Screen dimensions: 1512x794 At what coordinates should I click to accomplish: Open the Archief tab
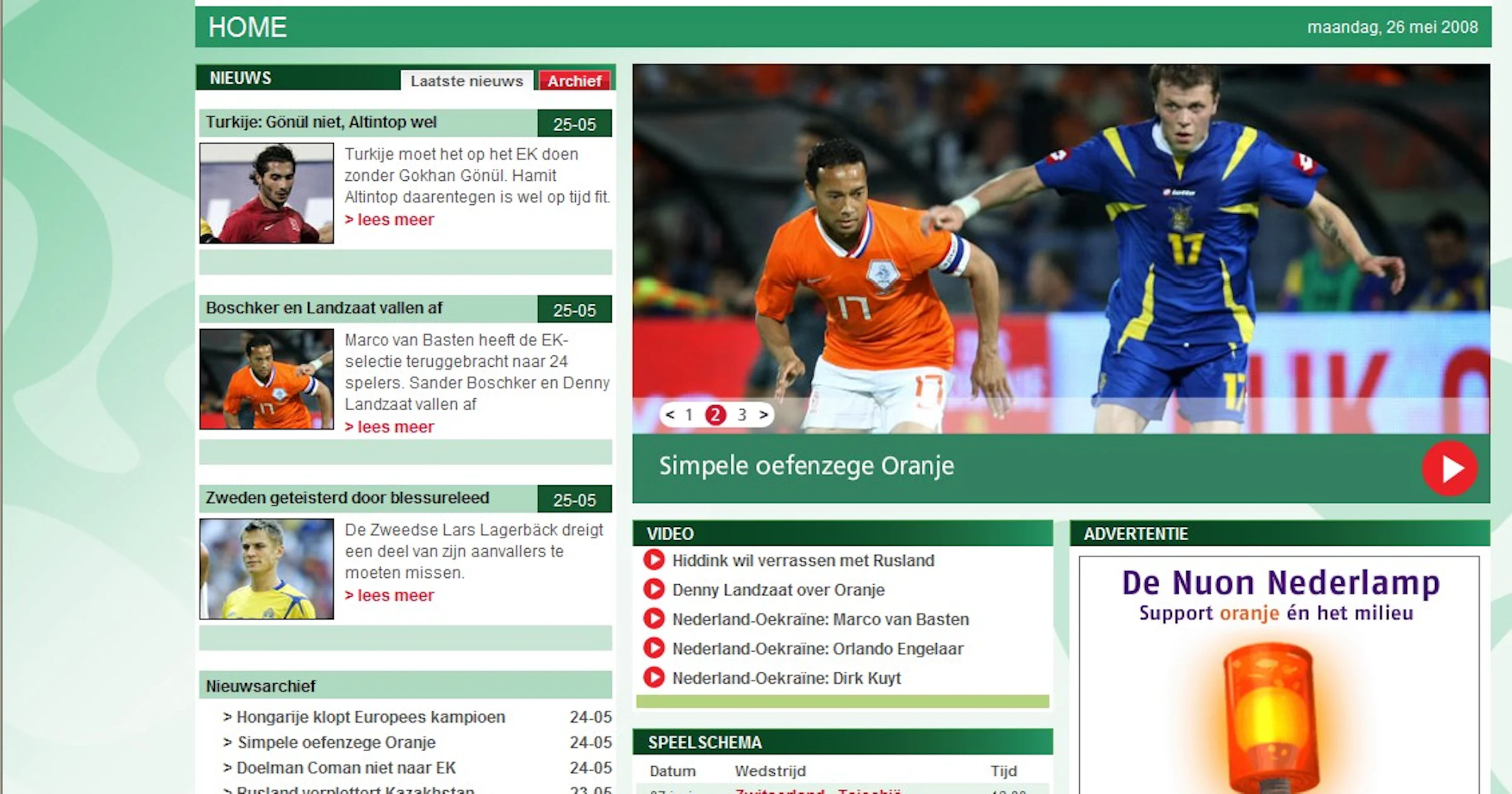coord(574,81)
